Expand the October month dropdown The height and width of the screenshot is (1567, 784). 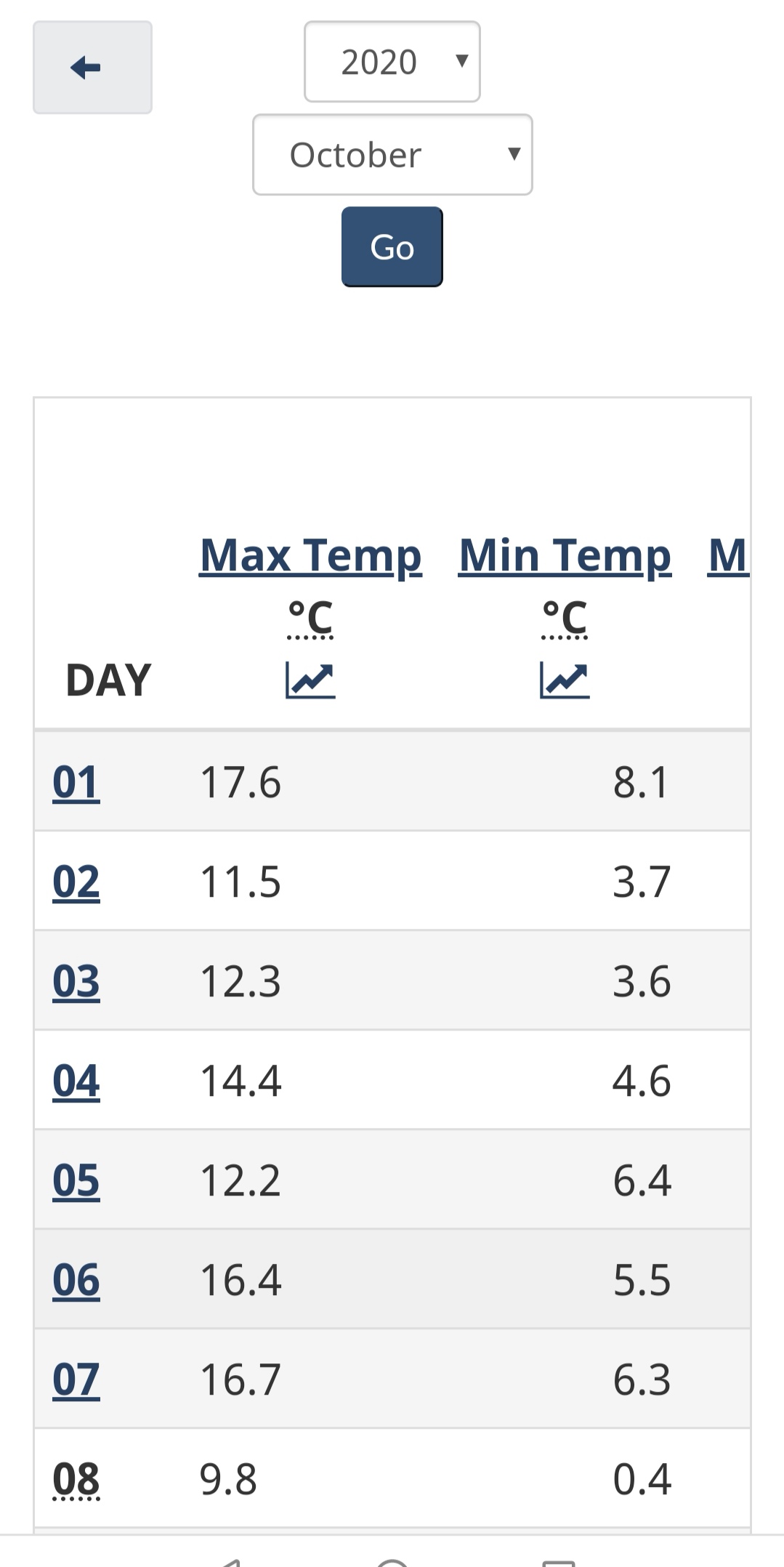(x=392, y=155)
